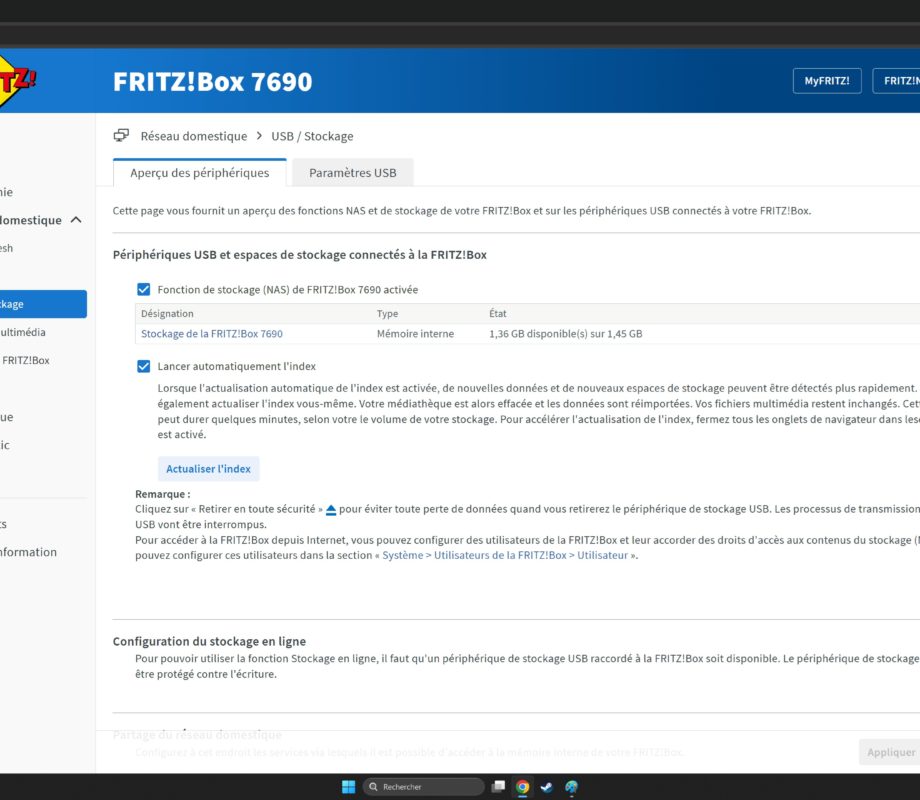This screenshot has height=800, width=920.
Task: Click the Type column header
Action: tap(387, 313)
